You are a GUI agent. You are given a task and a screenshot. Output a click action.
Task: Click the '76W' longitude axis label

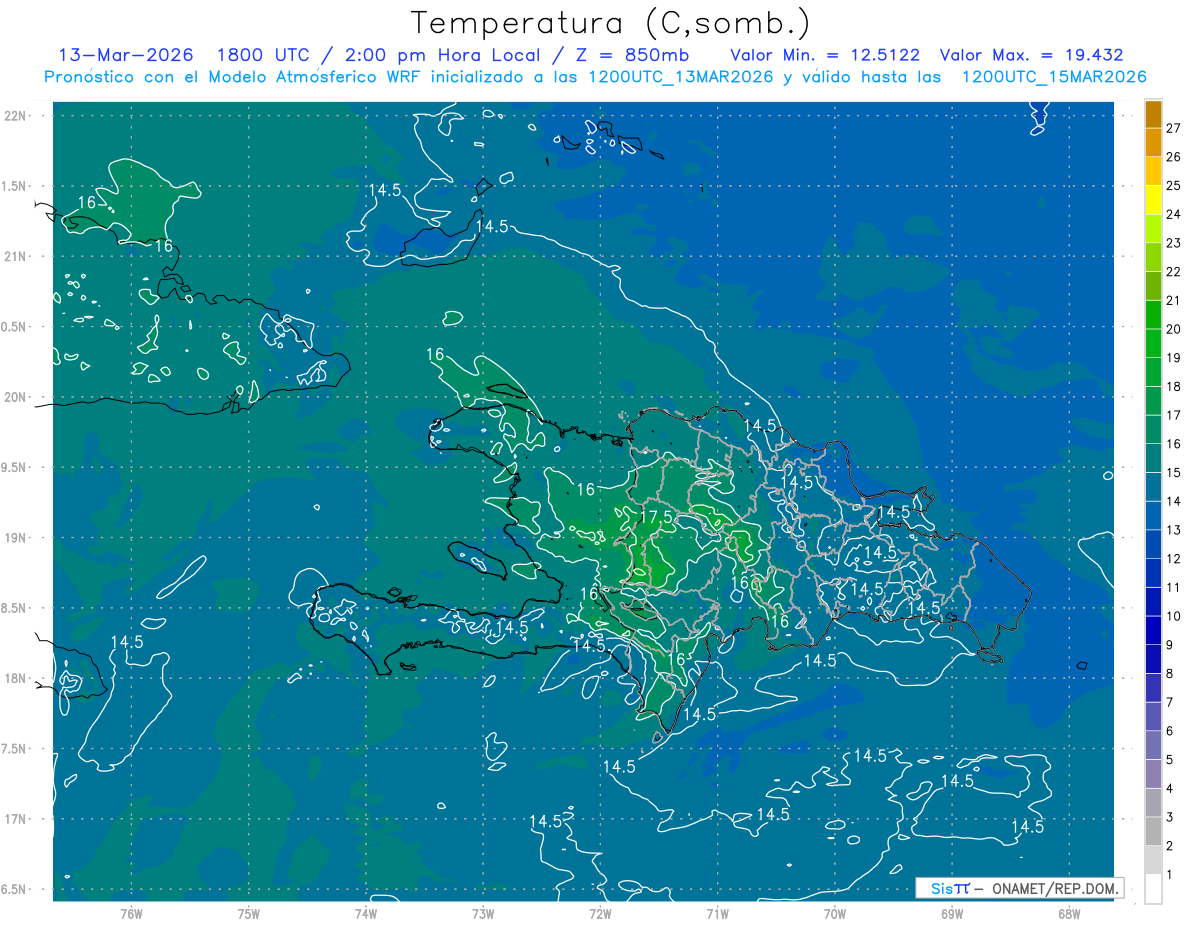tap(131, 913)
